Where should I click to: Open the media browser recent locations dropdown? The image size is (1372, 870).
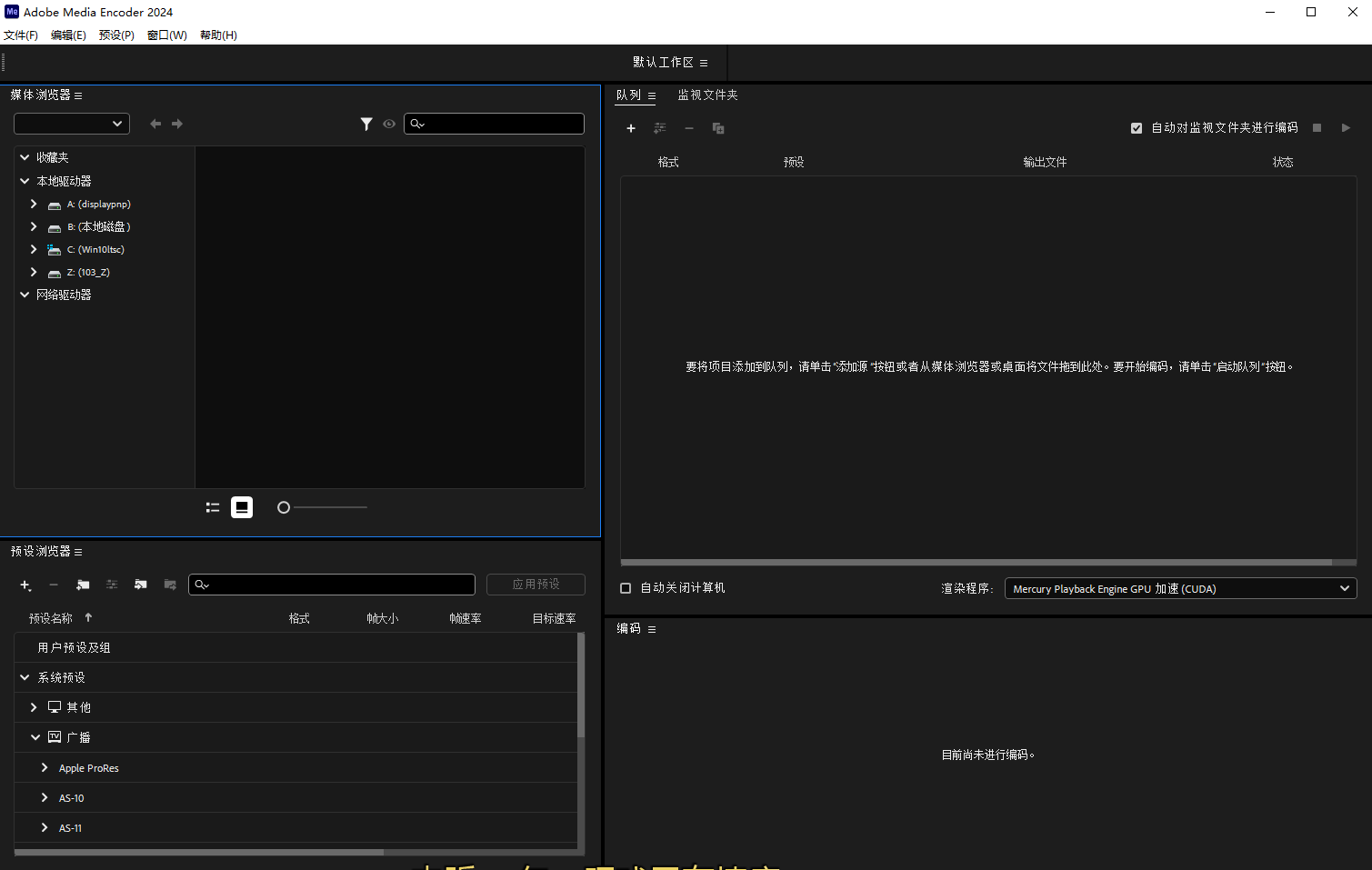72,124
